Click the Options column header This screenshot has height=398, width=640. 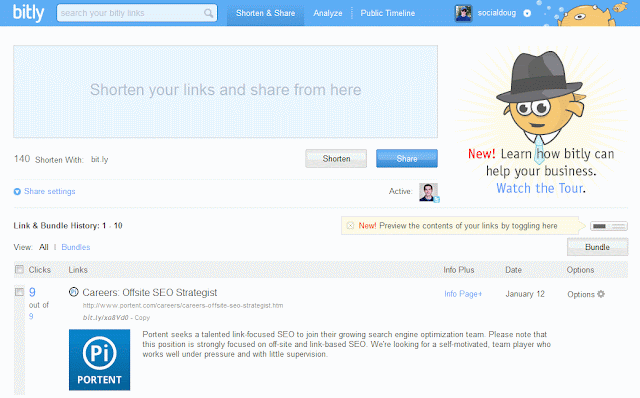pos(580,270)
